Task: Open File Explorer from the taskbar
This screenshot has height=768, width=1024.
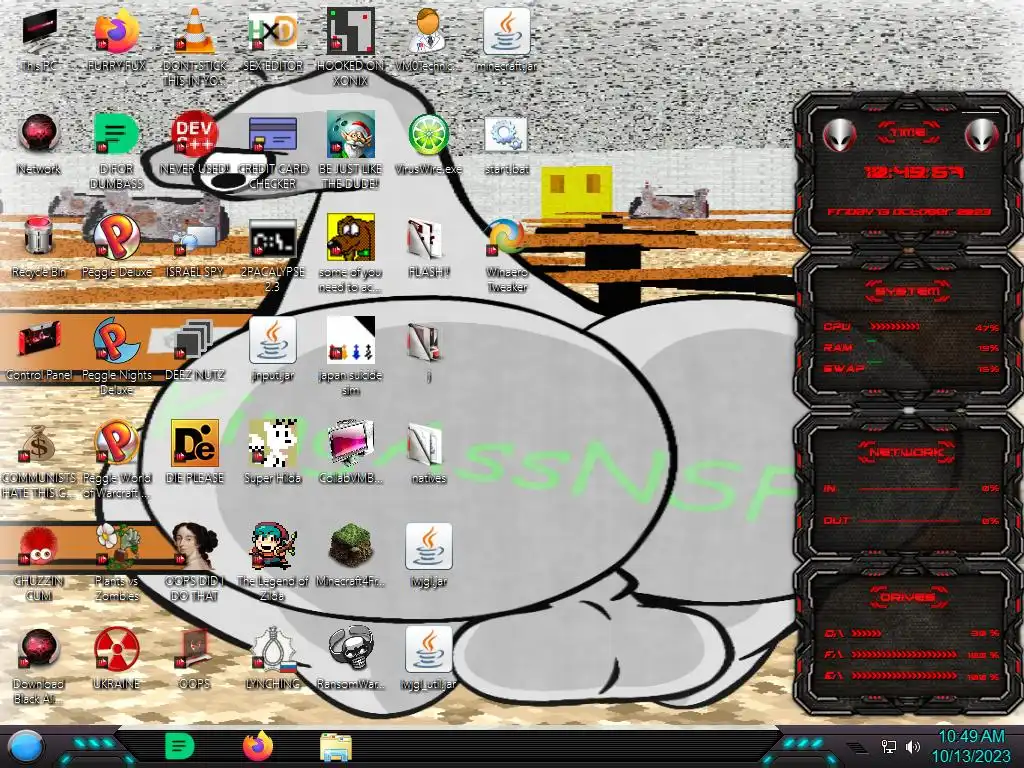Action: coord(336,747)
